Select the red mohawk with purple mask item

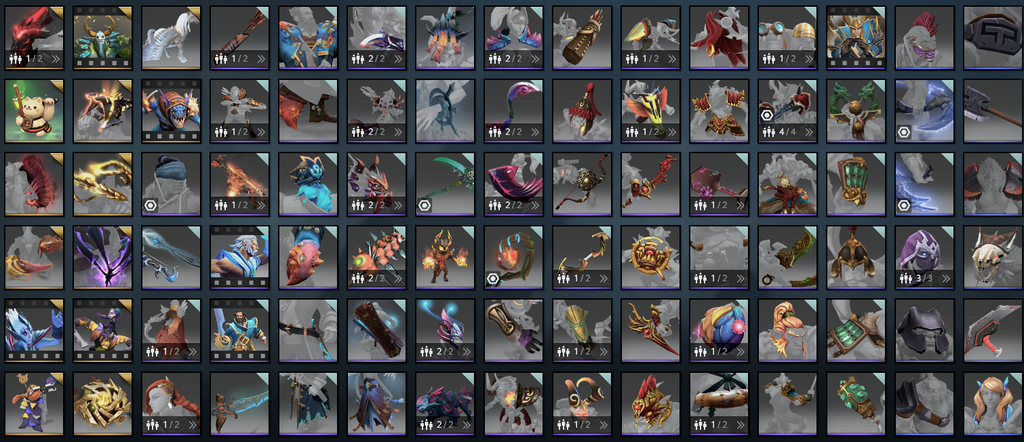click(925, 38)
